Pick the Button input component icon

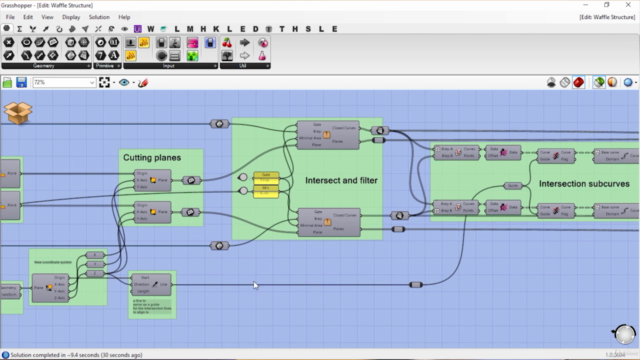click(x=131, y=42)
